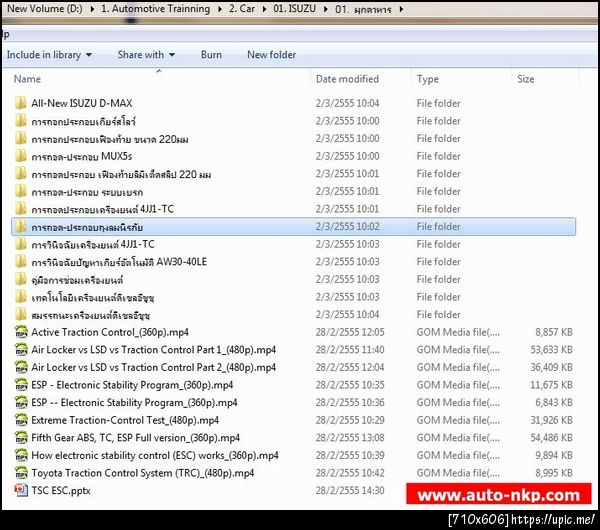The image size is (600, 530).
Task: Select All-New ISUZU D-MAX folder name
Action: 82,103
